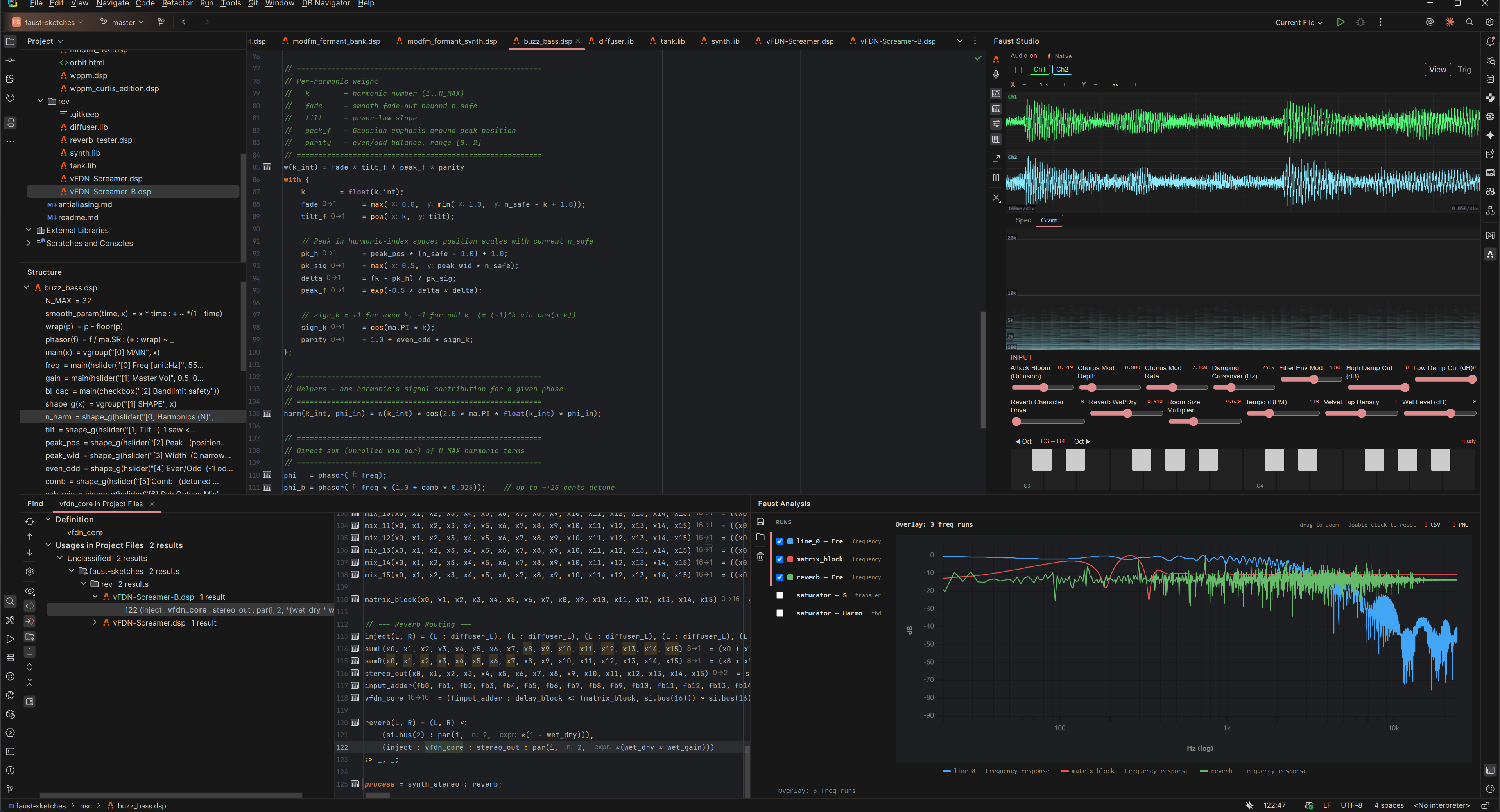Open the sliders control panel icon

996,124
